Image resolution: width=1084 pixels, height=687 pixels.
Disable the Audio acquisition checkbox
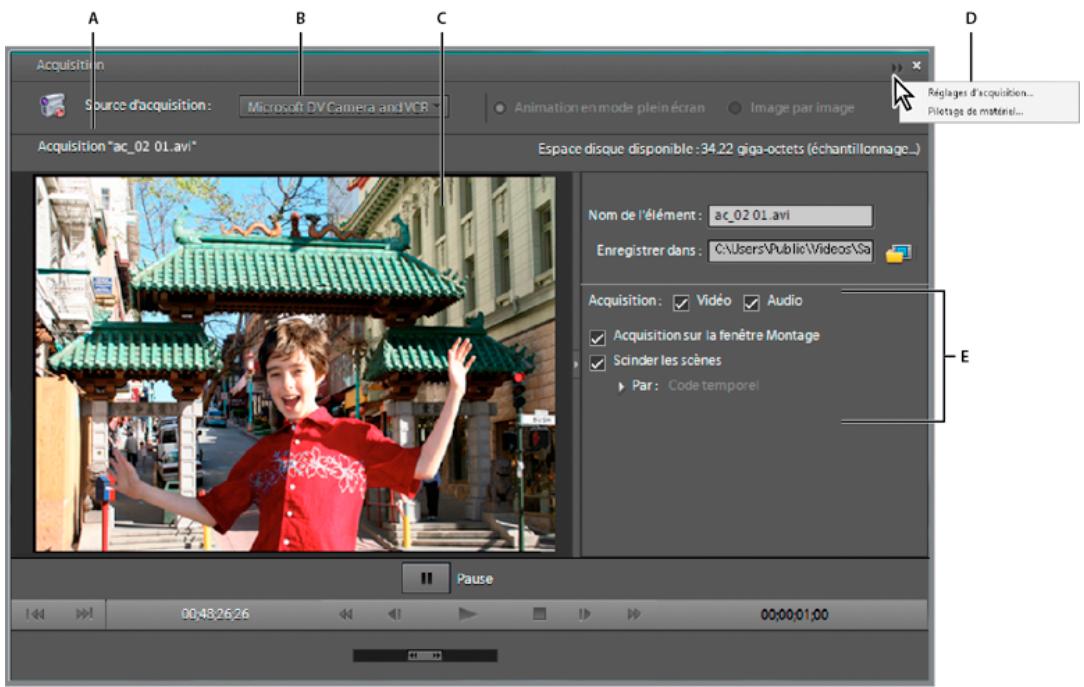click(752, 304)
